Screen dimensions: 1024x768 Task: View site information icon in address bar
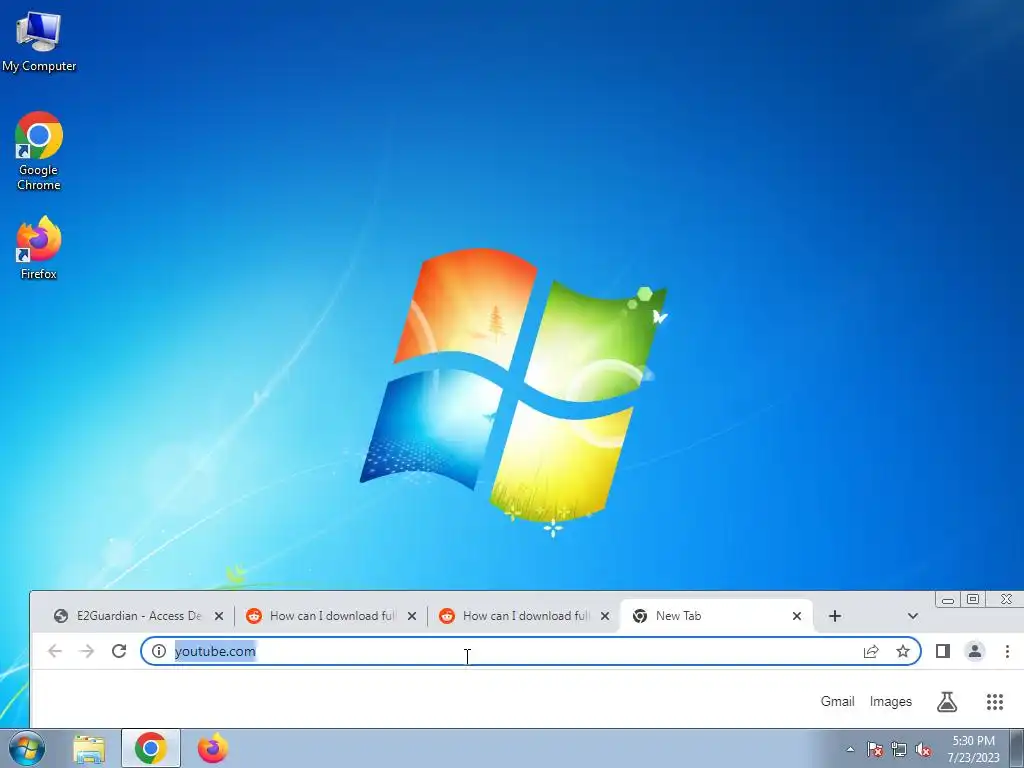coord(159,651)
